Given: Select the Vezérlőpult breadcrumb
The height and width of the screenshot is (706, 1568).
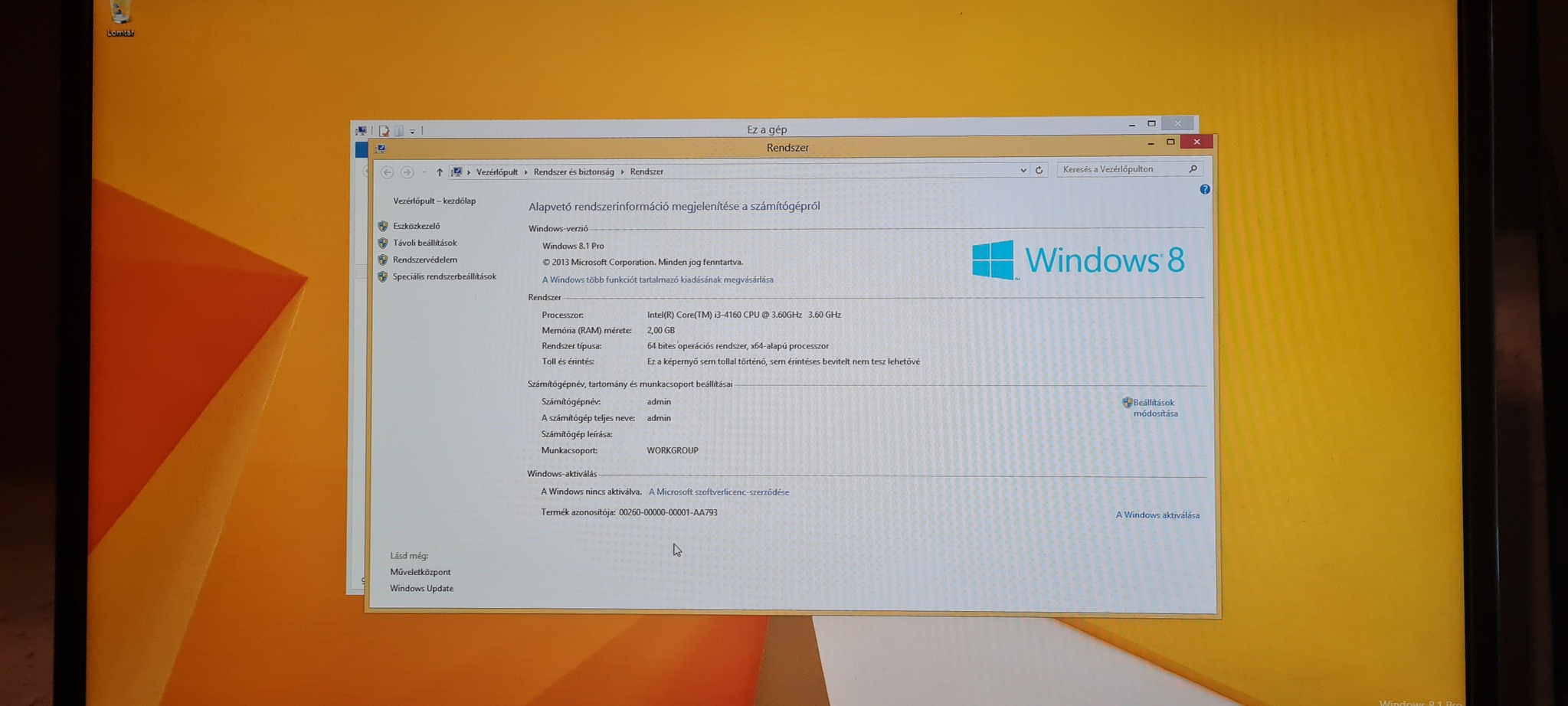Looking at the screenshot, I should 497,172.
